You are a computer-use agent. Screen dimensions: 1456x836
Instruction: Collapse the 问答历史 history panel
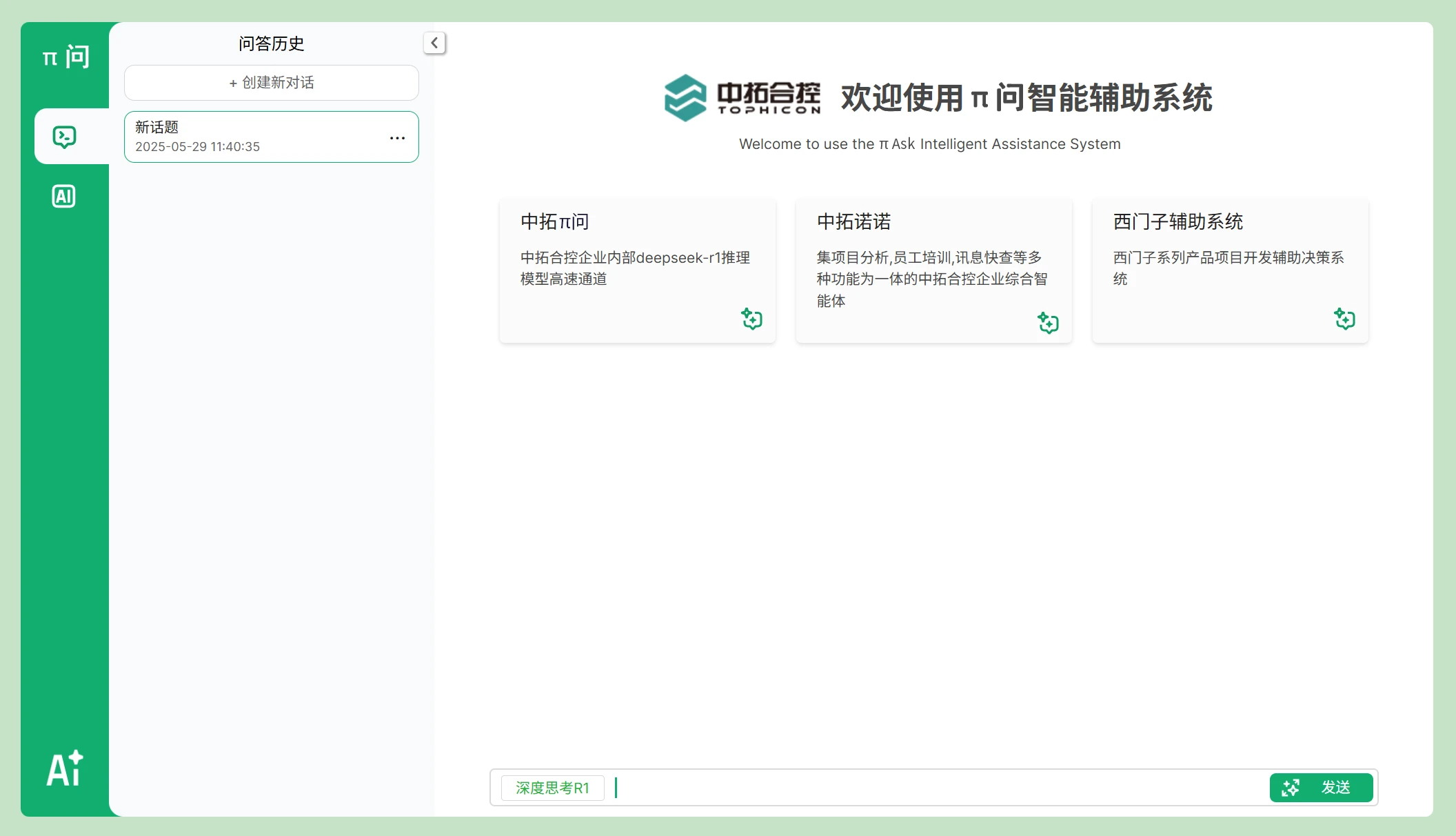[x=434, y=43]
